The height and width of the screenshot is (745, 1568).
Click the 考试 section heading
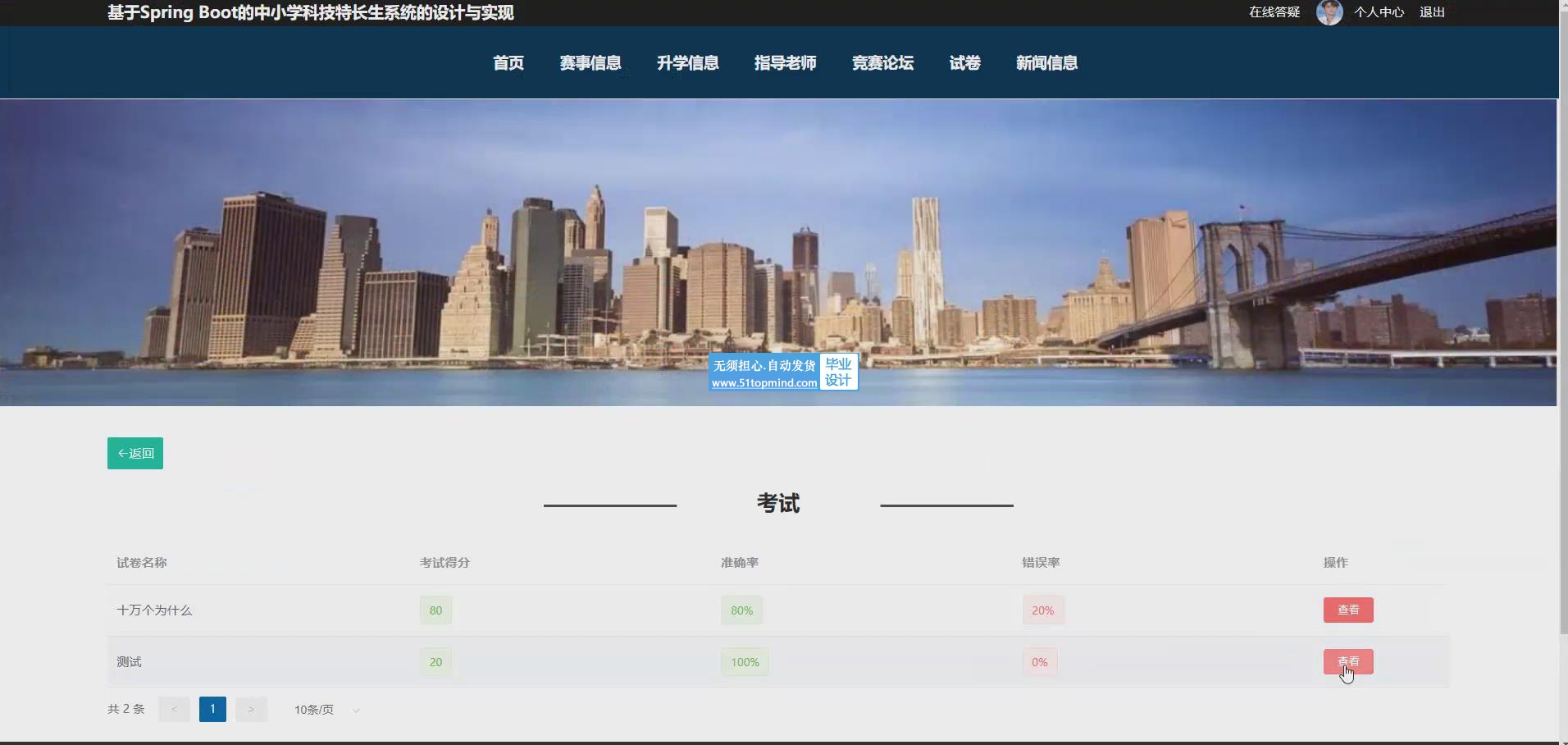(778, 503)
